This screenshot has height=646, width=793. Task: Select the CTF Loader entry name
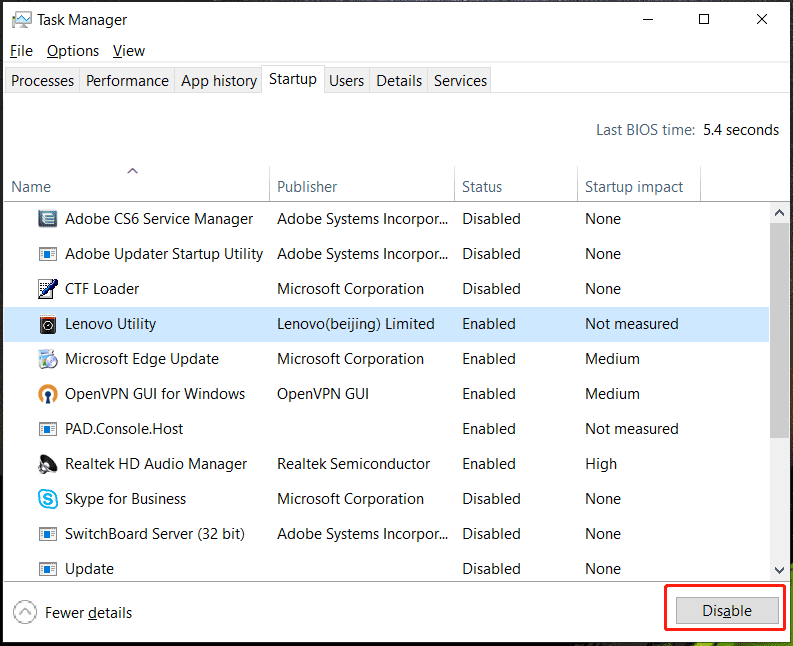click(102, 289)
